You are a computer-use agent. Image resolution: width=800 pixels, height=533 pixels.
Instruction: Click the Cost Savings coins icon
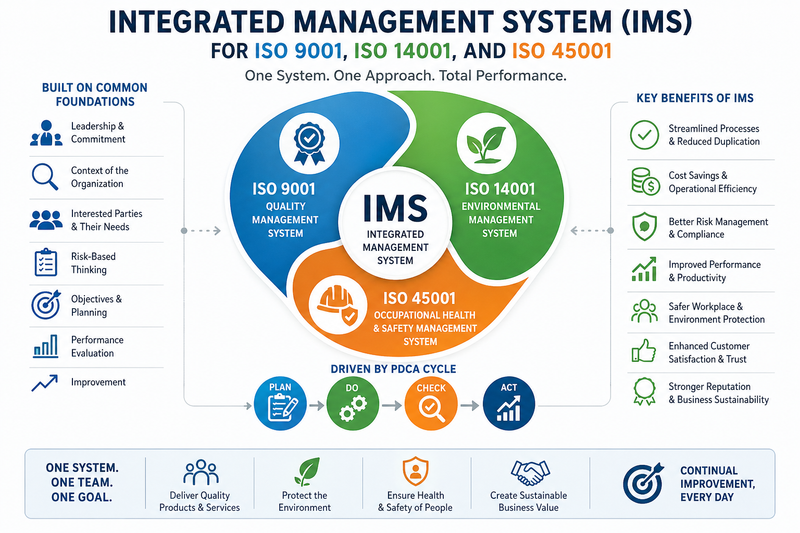click(x=645, y=181)
